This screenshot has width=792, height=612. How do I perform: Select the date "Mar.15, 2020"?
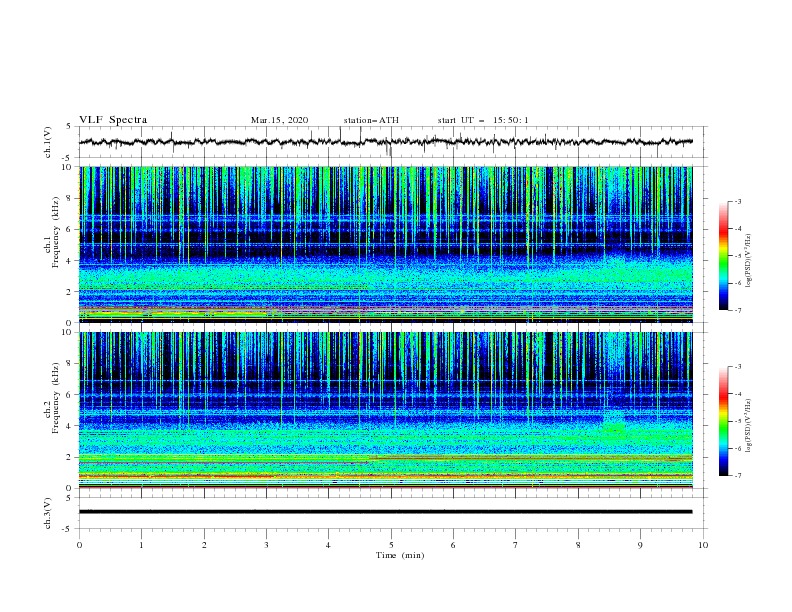click(279, 120)
